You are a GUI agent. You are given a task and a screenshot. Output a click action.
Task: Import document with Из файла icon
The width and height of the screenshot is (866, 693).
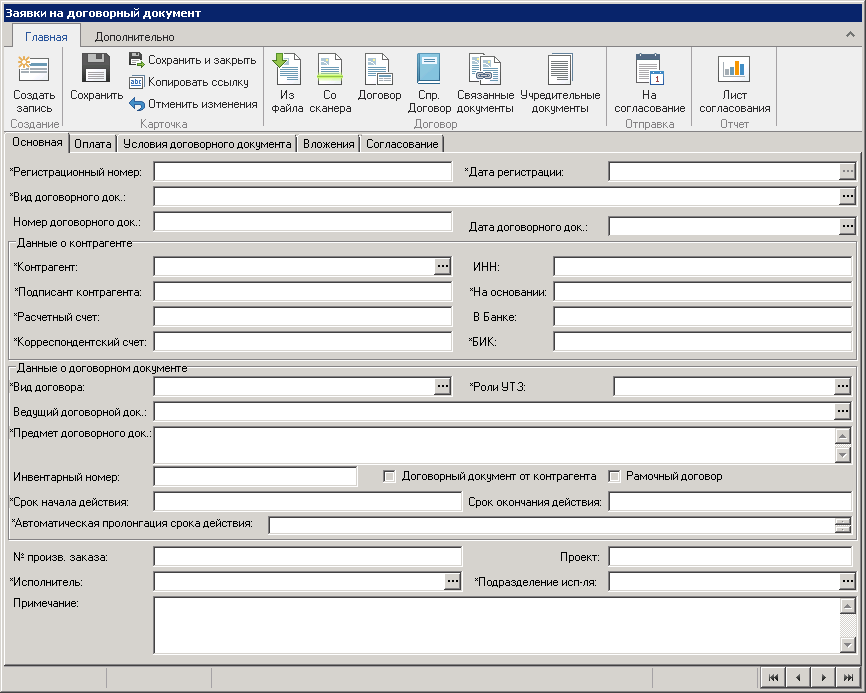287,83
